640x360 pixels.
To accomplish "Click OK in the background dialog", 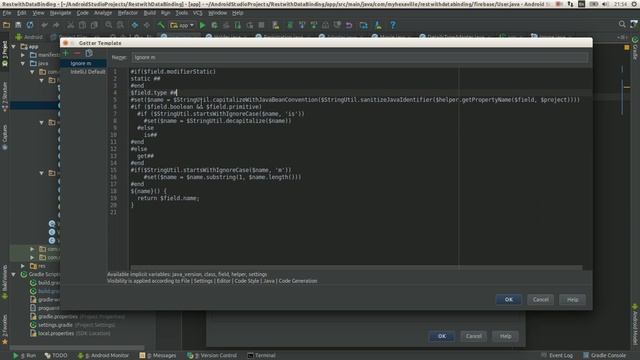I will (x=442, y=336).
